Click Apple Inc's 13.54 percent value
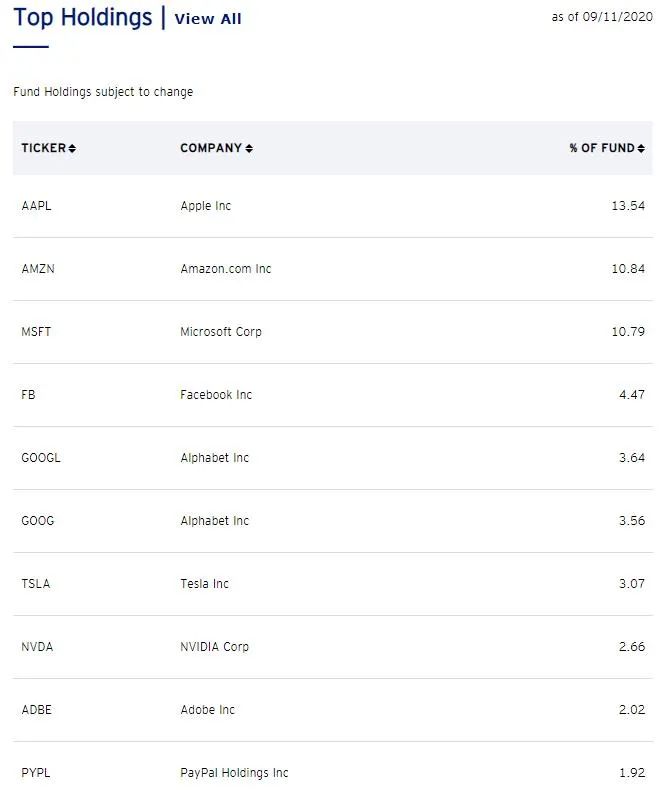This screenshot has height=796, width=665. pos(628,206)
